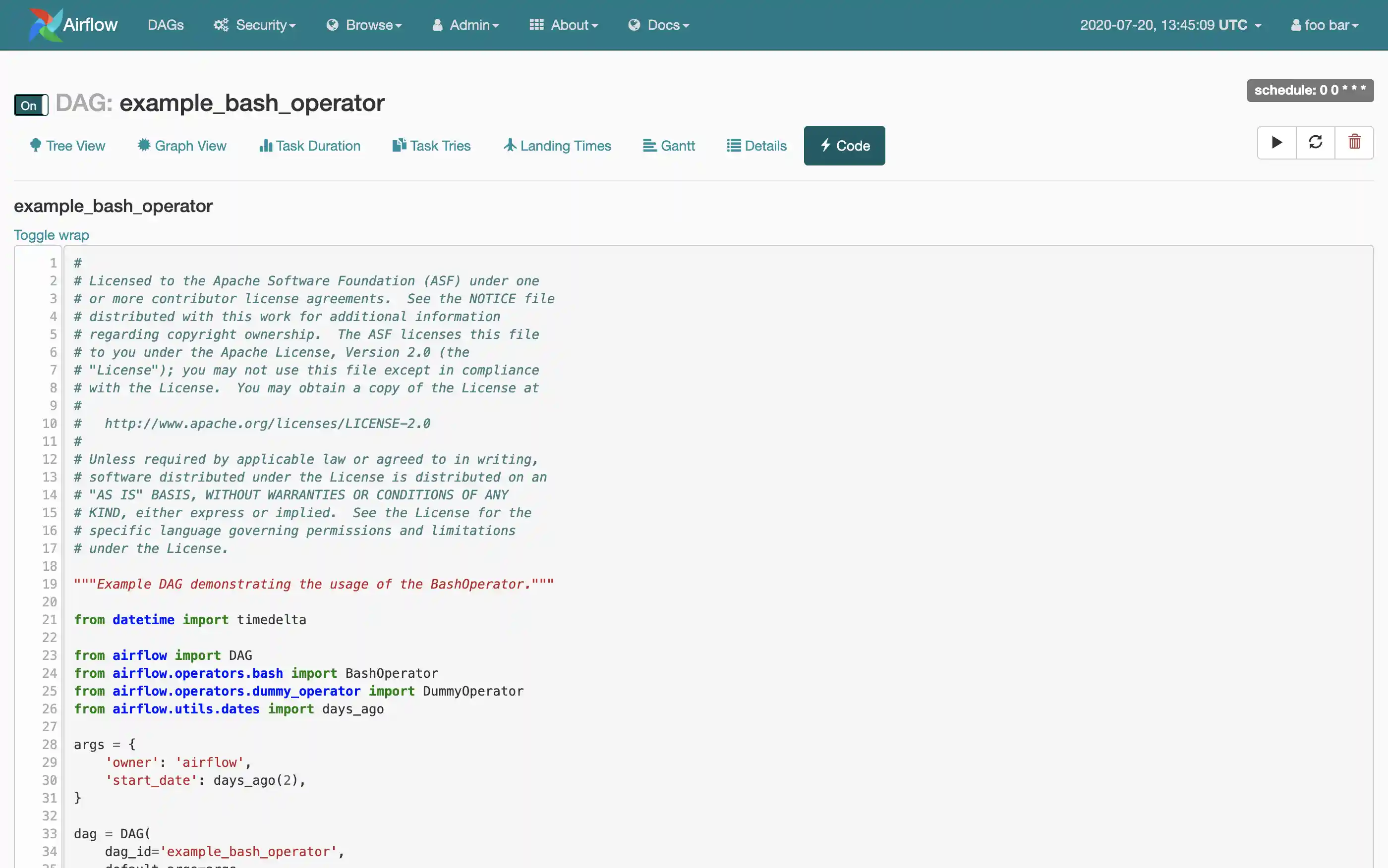Click DAGs in the navbar
The width and height of the screenshot is (1388, 868).
[166, 25]
